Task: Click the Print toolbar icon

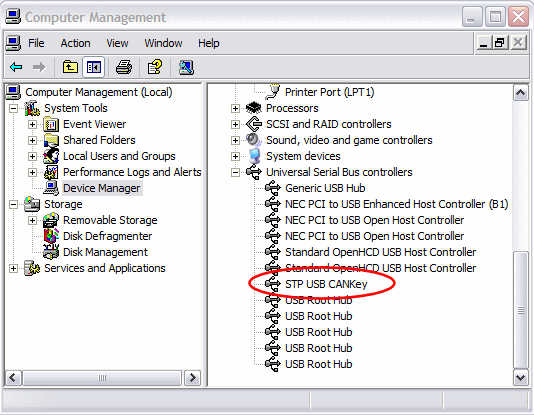Action: click(x=124, y=67)
